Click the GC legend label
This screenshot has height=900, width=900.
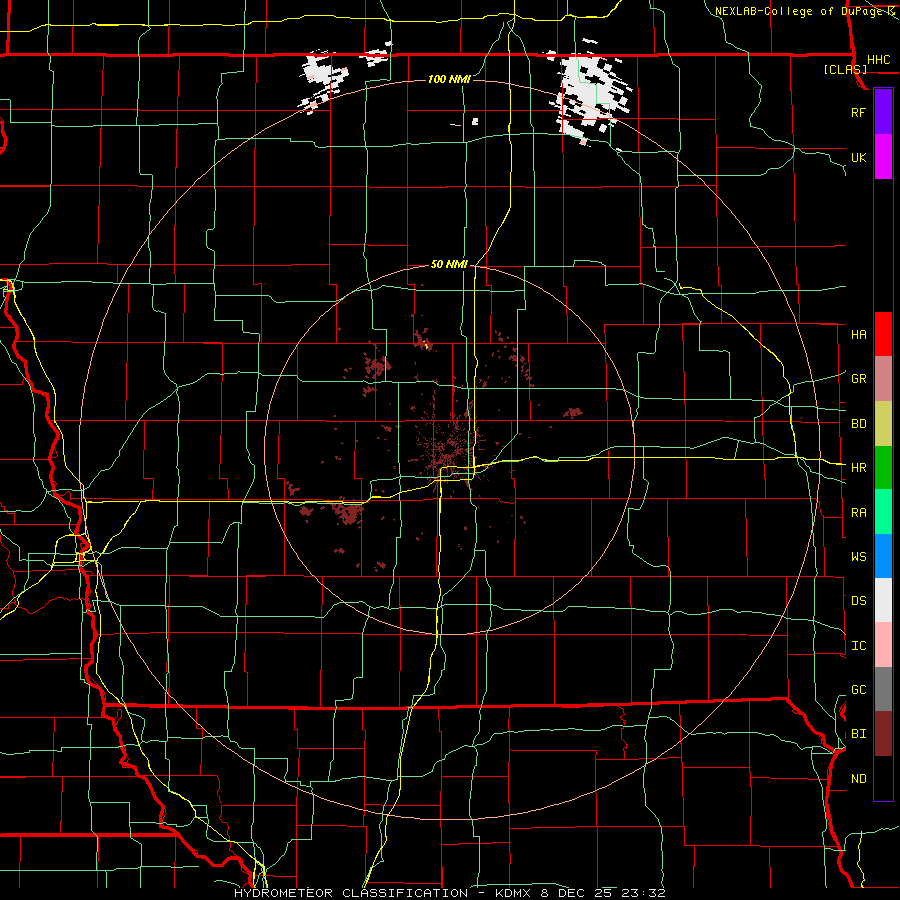click(858, 690)
